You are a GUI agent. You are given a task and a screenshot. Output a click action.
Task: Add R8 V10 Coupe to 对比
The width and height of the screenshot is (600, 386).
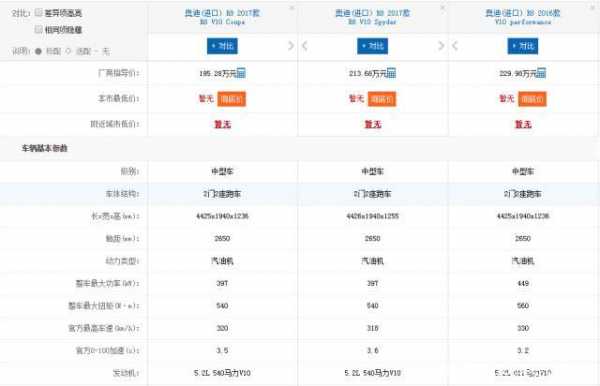(x=222, y=46)
